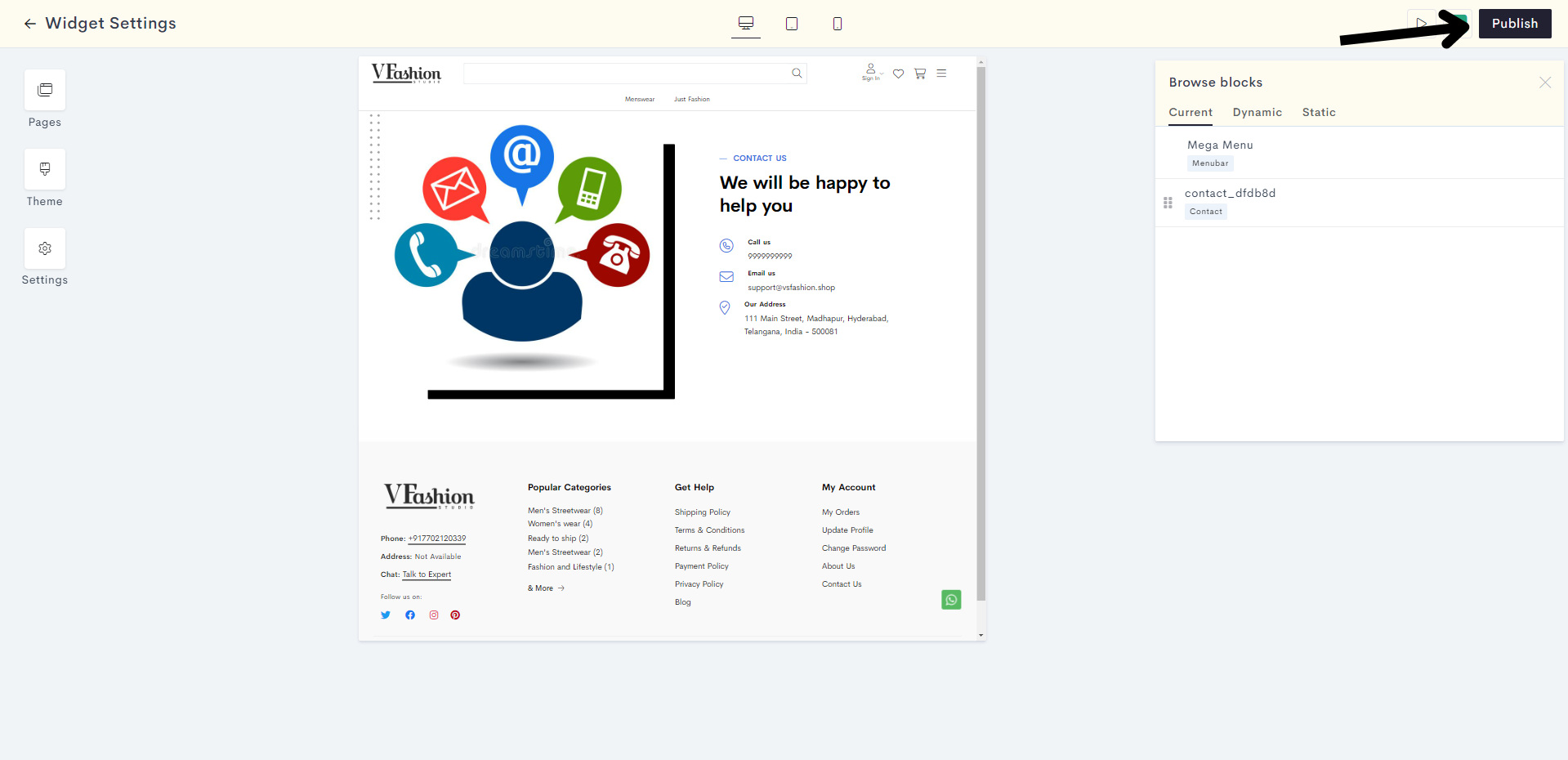Click support@vsfashion.shop email text
This screenshot has height=760, width=1568.
[791, 288]
